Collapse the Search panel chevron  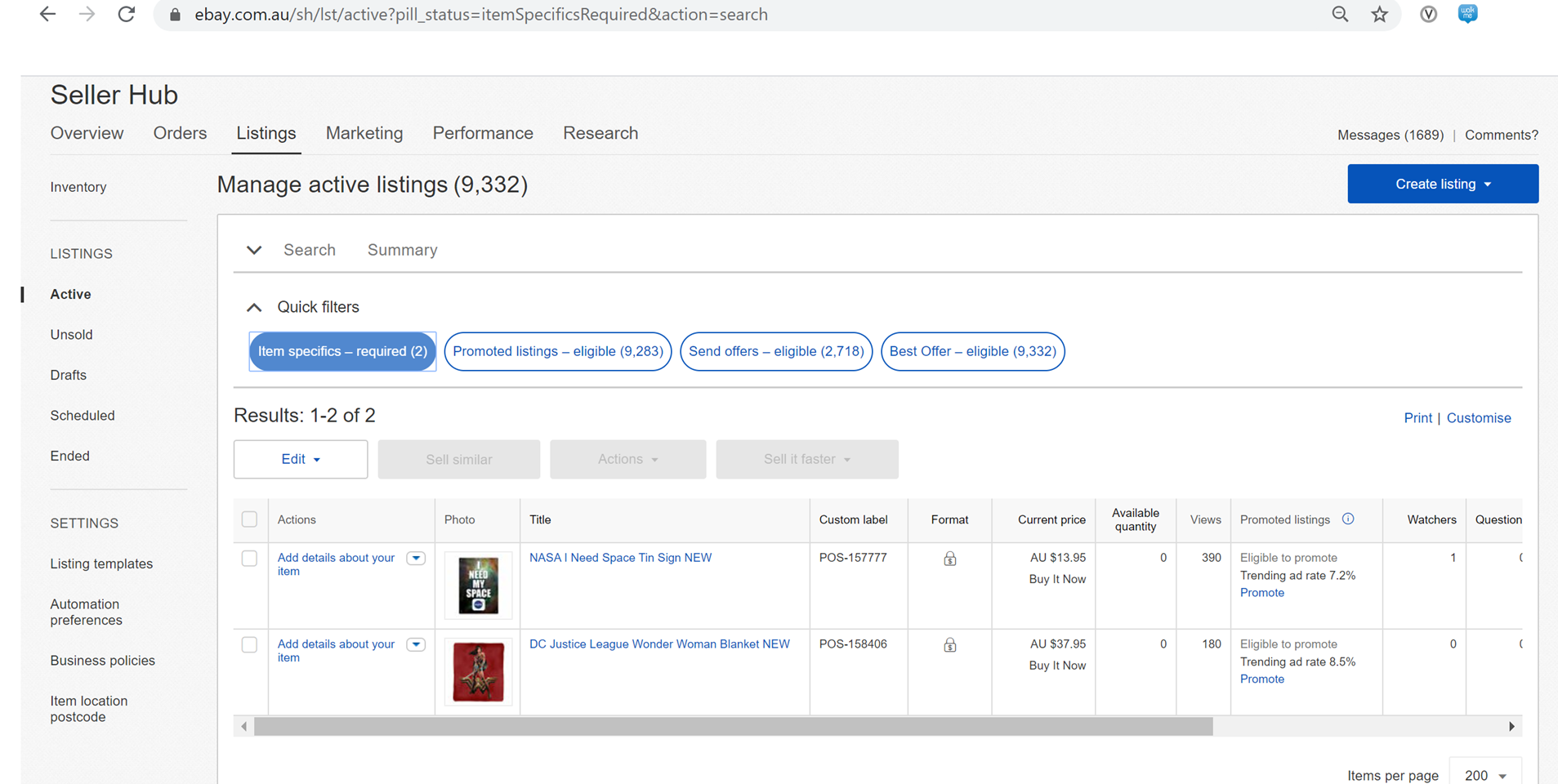click(x=254, y=250)
